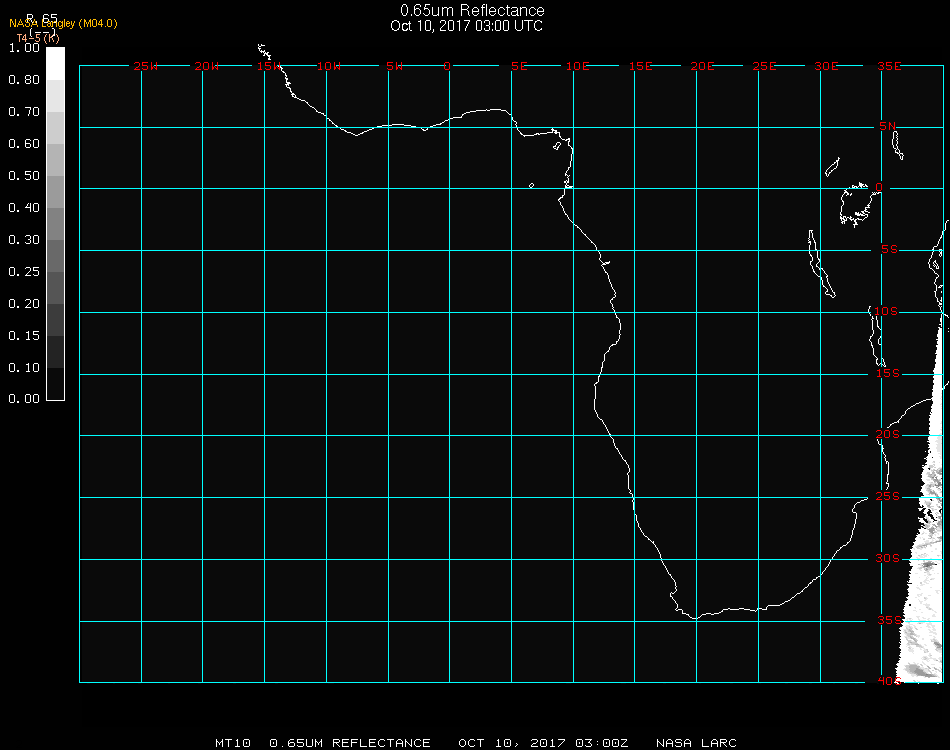Click the 0.40 scale value

24,208
